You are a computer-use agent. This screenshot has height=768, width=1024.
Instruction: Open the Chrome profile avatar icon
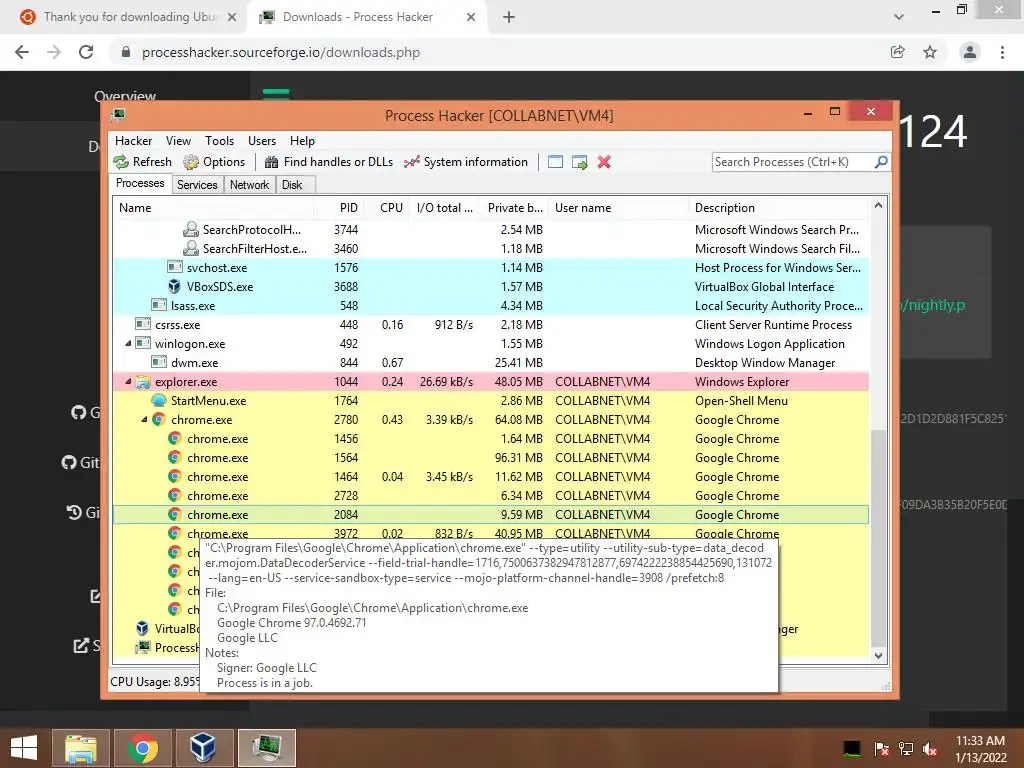(970, 52)
